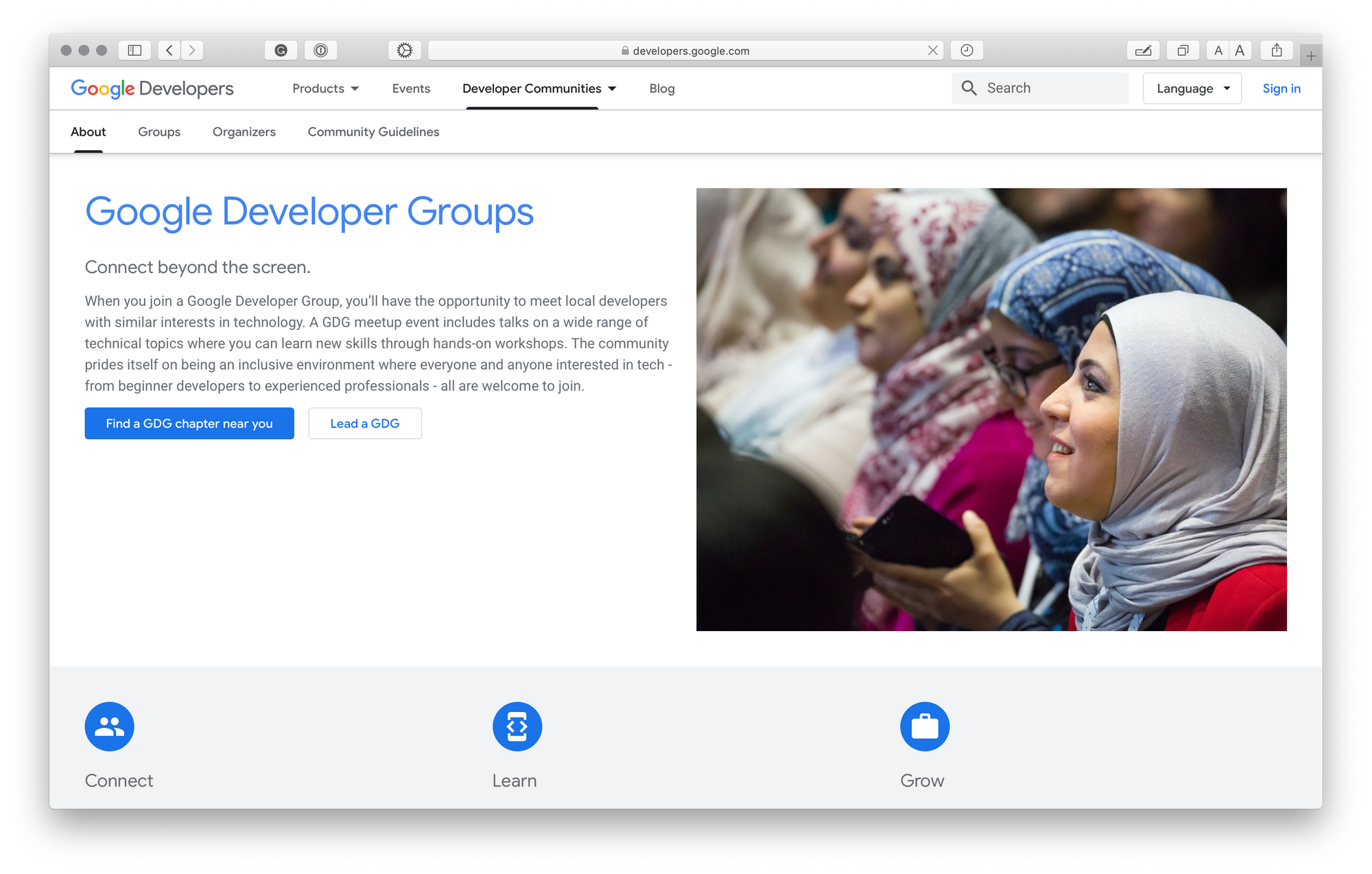The height and width of the screenshot is (874, 1372).
Task: Show tab overview with overlapping squares icon
Action: (x=1183, y=50)
